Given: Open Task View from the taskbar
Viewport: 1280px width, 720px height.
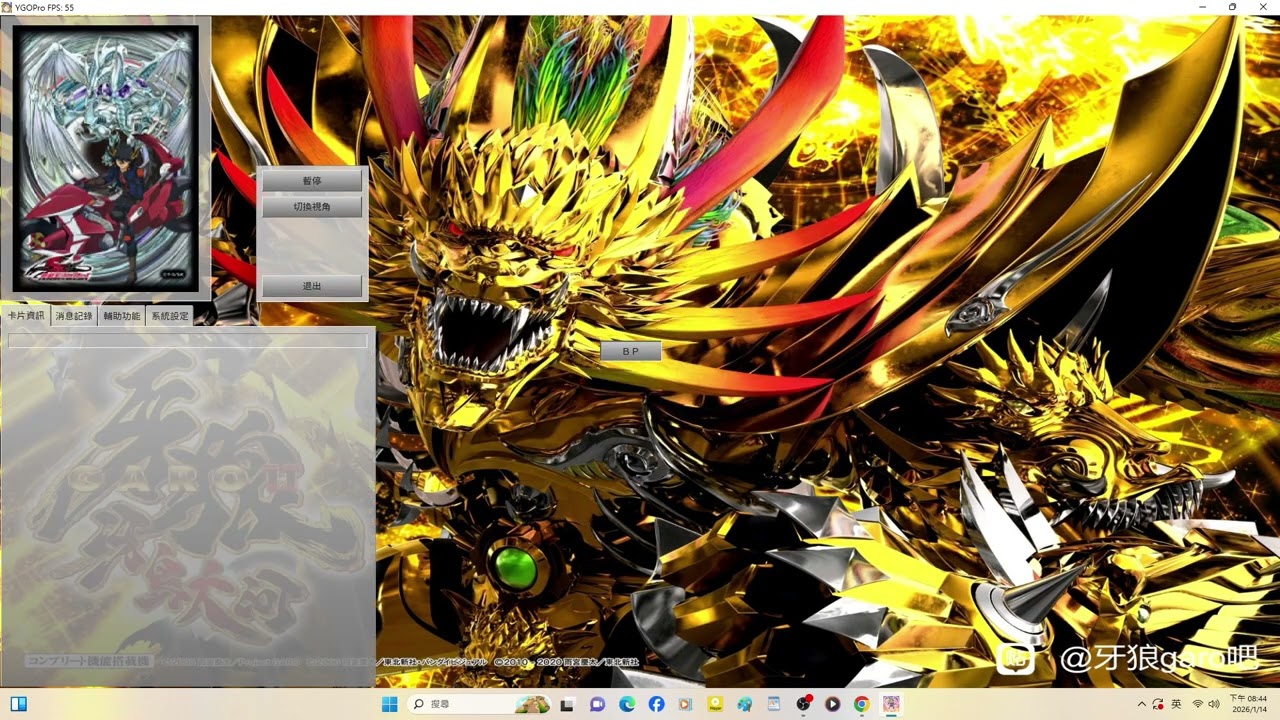Looking at the screenshot, I should coord(568,704).
